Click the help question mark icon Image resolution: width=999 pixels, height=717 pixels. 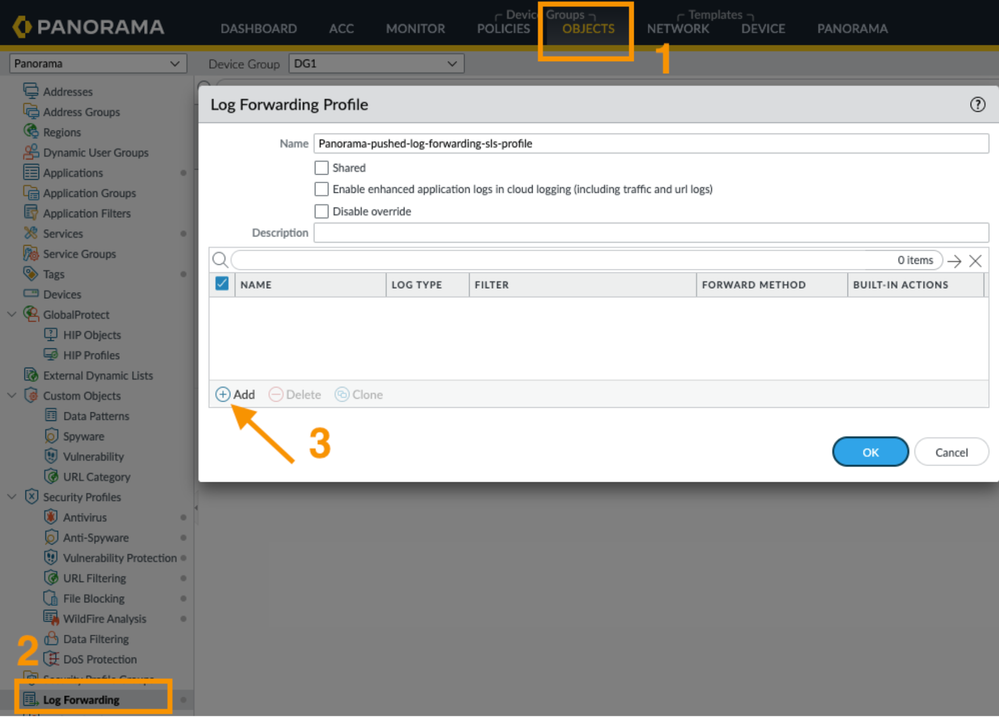(x=977, y=105)
